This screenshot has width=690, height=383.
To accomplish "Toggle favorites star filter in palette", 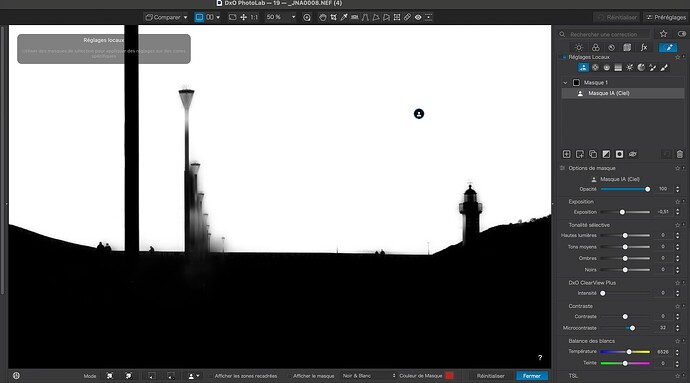I will point(664,34).
